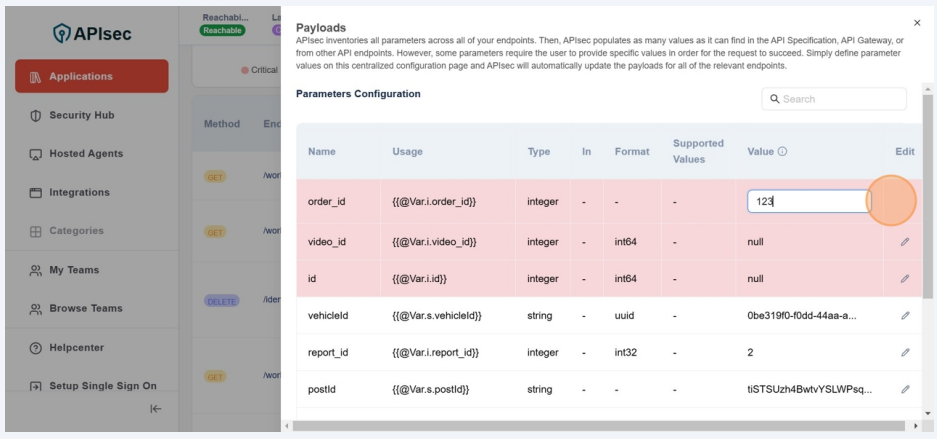Click the Helpcenter question mark icon
This screenshot has height=439, width=937.
click(35, 348)
